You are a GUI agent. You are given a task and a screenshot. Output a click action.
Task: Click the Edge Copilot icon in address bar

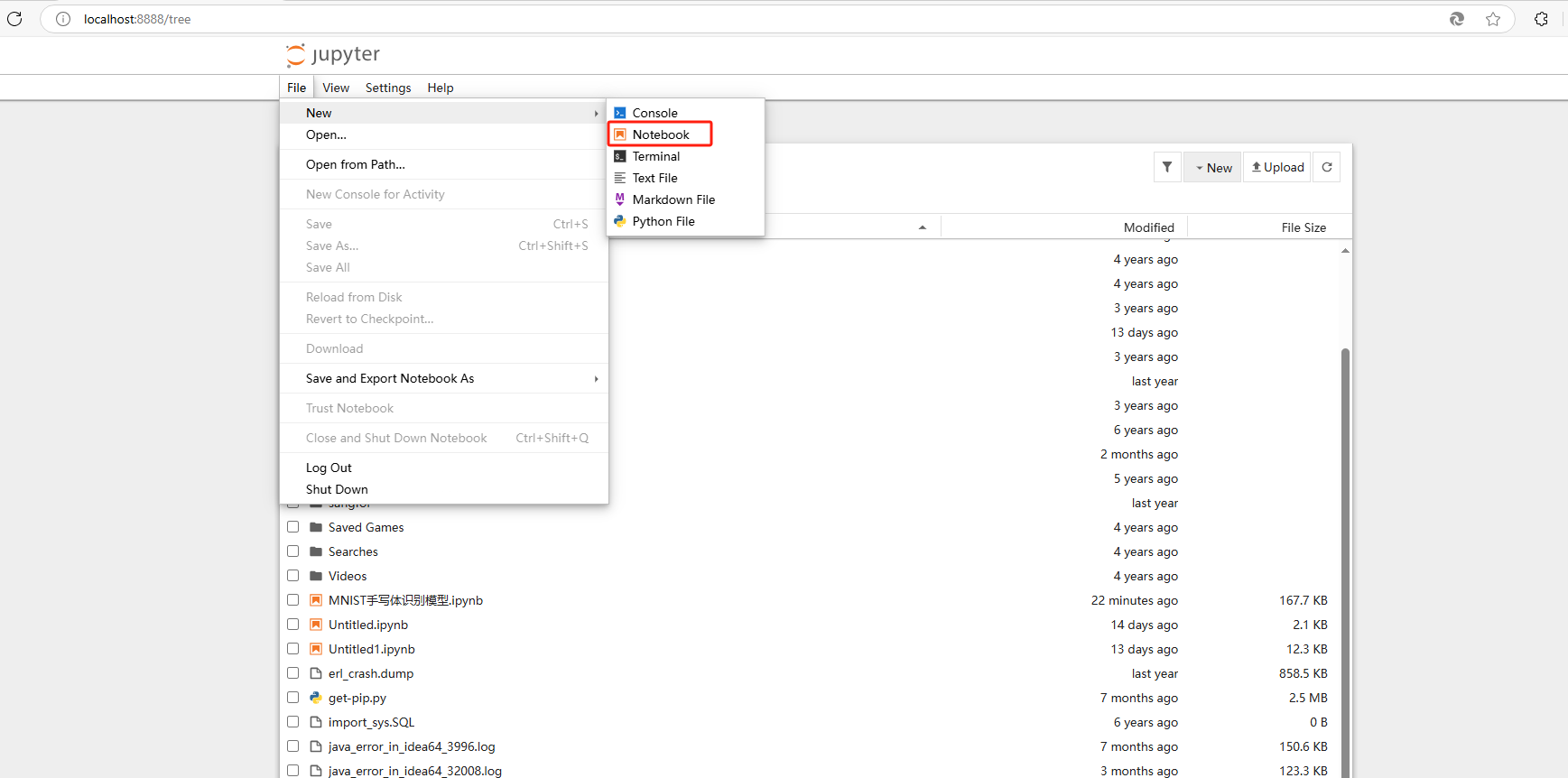click(1457, 19)
